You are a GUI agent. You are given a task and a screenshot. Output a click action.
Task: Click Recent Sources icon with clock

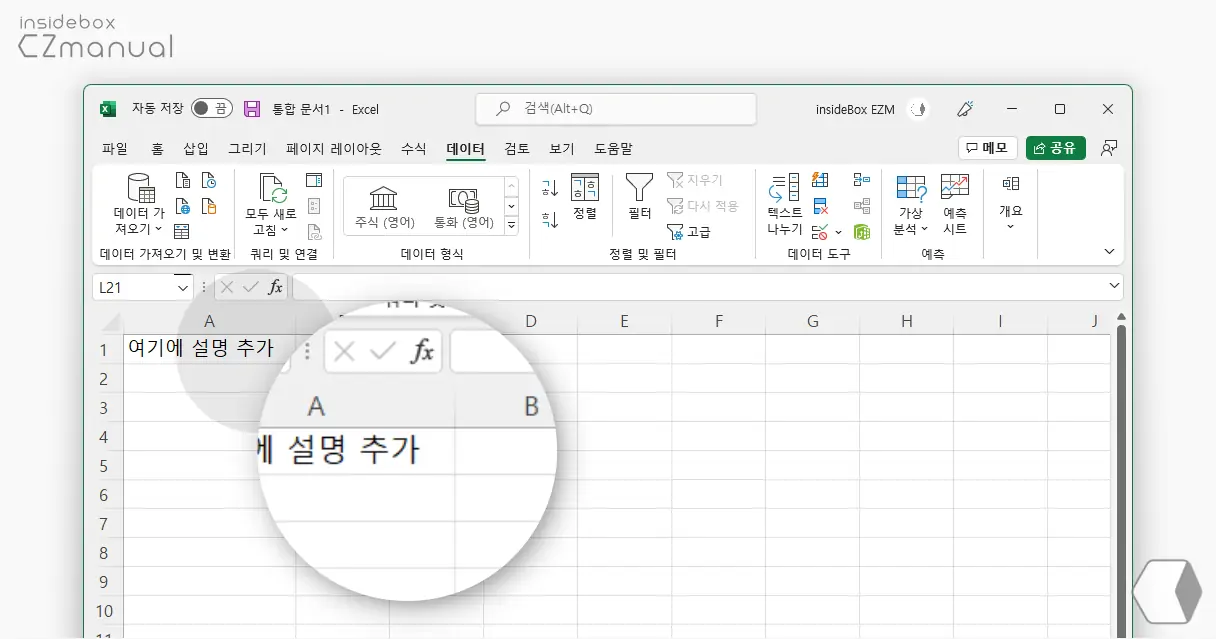[x=209, y=181]
